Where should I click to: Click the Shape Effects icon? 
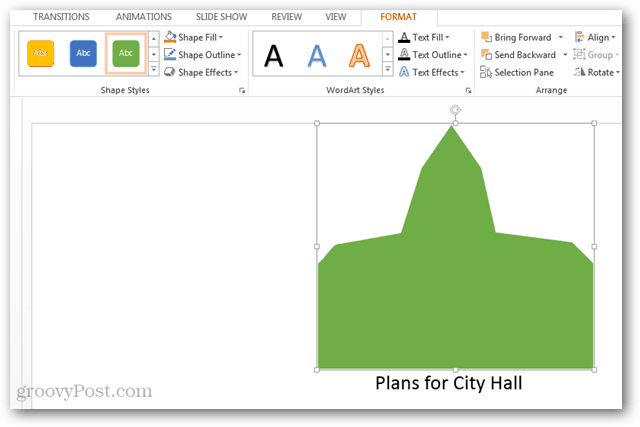[x=170, y=72]
